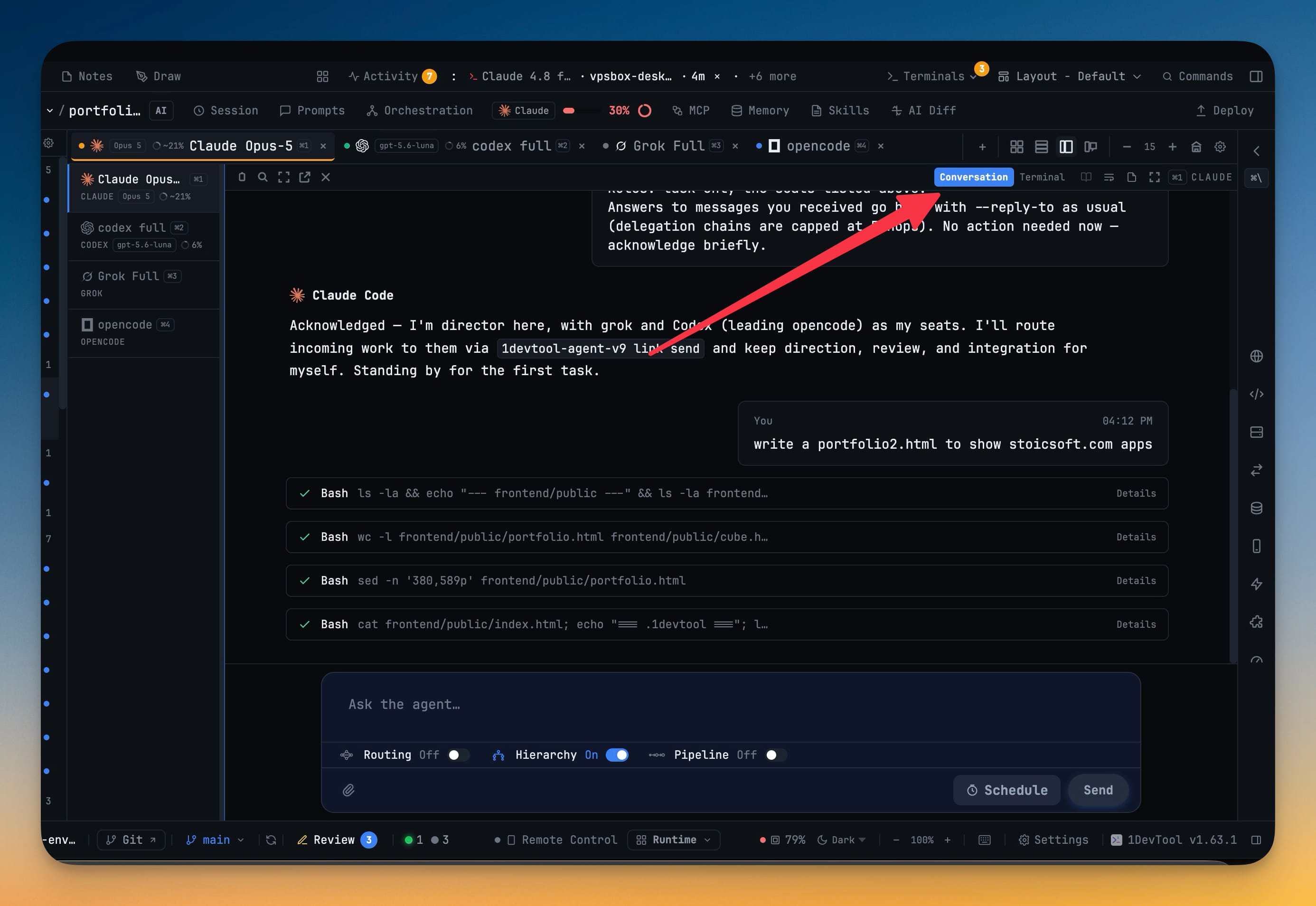Viewport: 1316px width, 906px height.
Task: Open the Git button in status bar
Action: 131,840
